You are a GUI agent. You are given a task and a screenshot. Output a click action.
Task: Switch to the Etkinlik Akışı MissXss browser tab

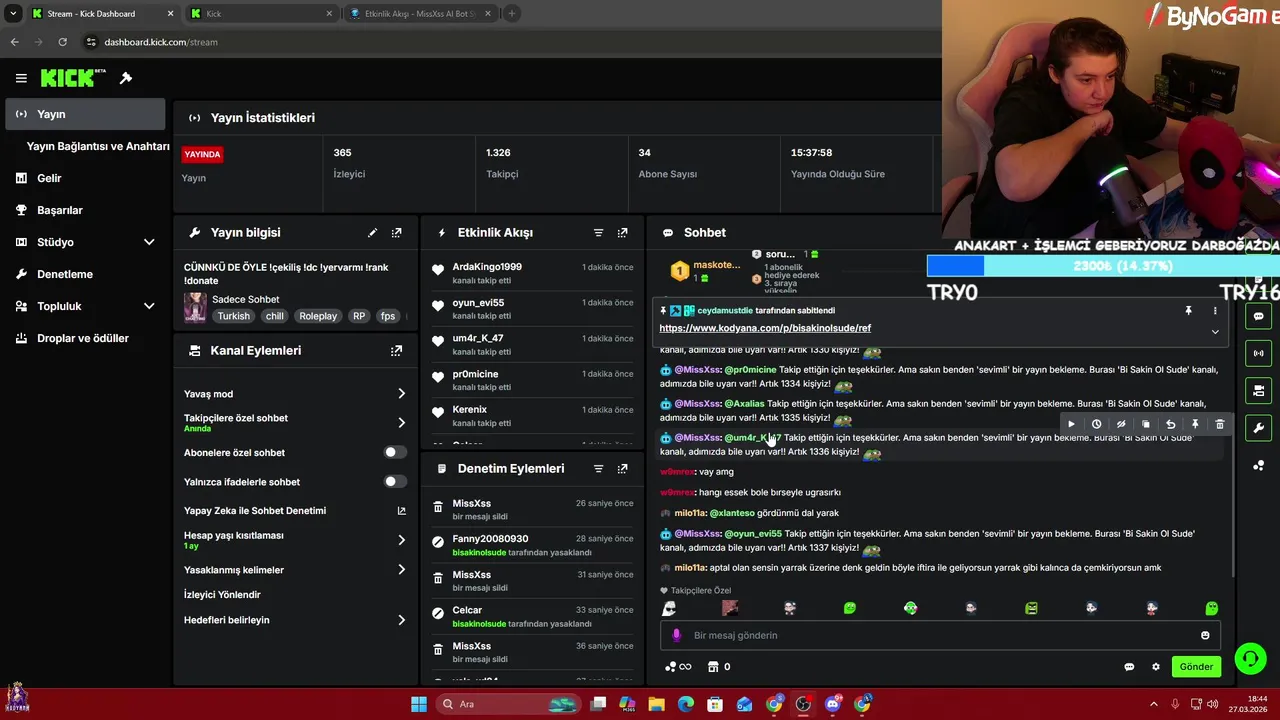[420, 14]
